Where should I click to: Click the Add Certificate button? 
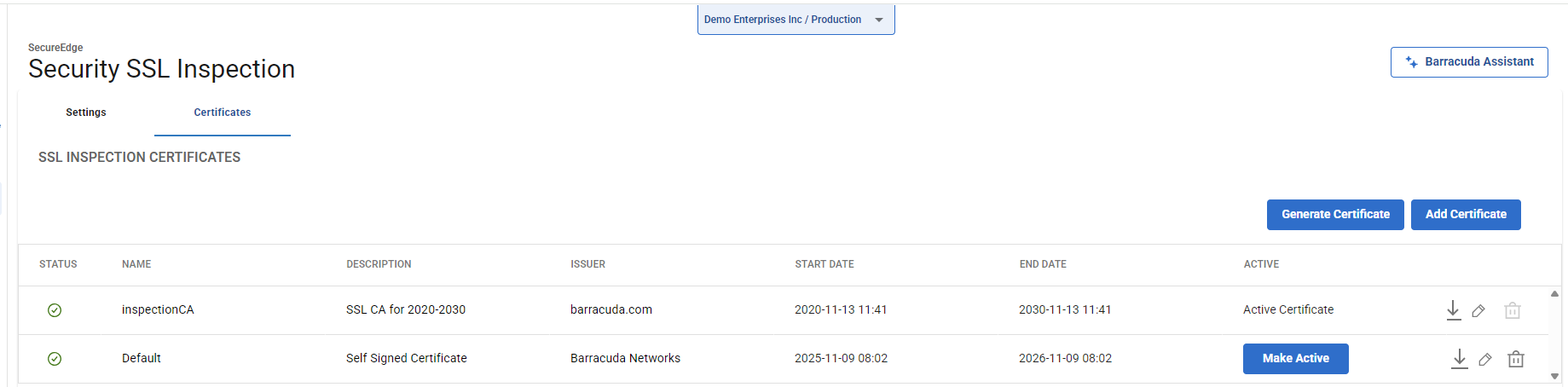click(1466, 215)
